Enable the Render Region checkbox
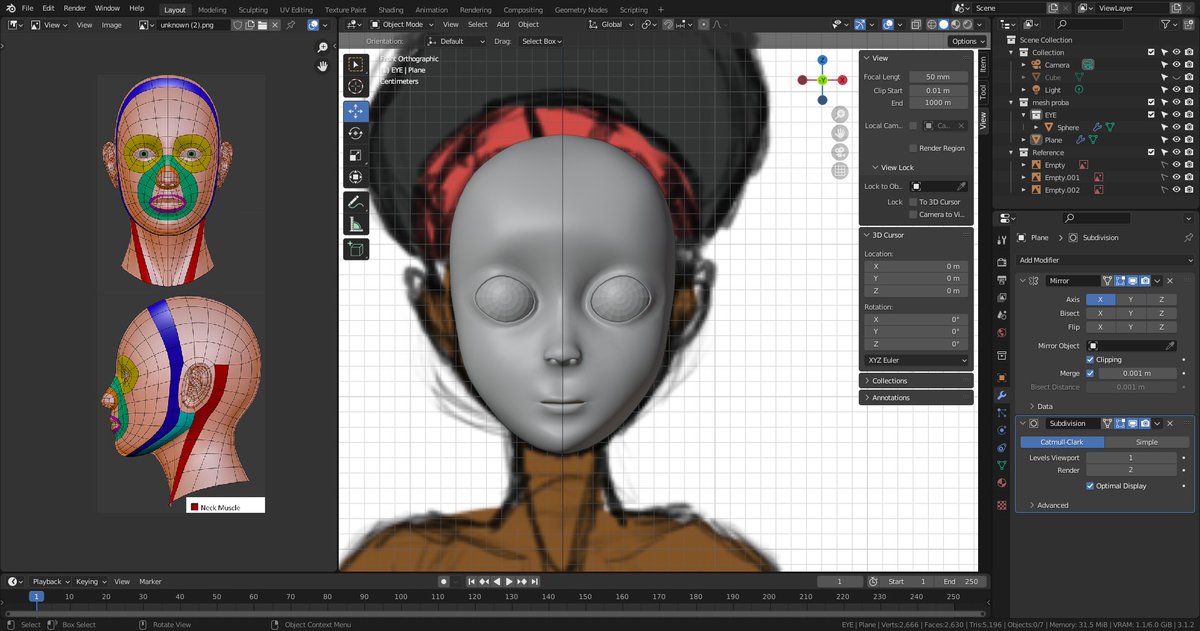This screenshot has width=1200, height=631. [x=913, y=148]
